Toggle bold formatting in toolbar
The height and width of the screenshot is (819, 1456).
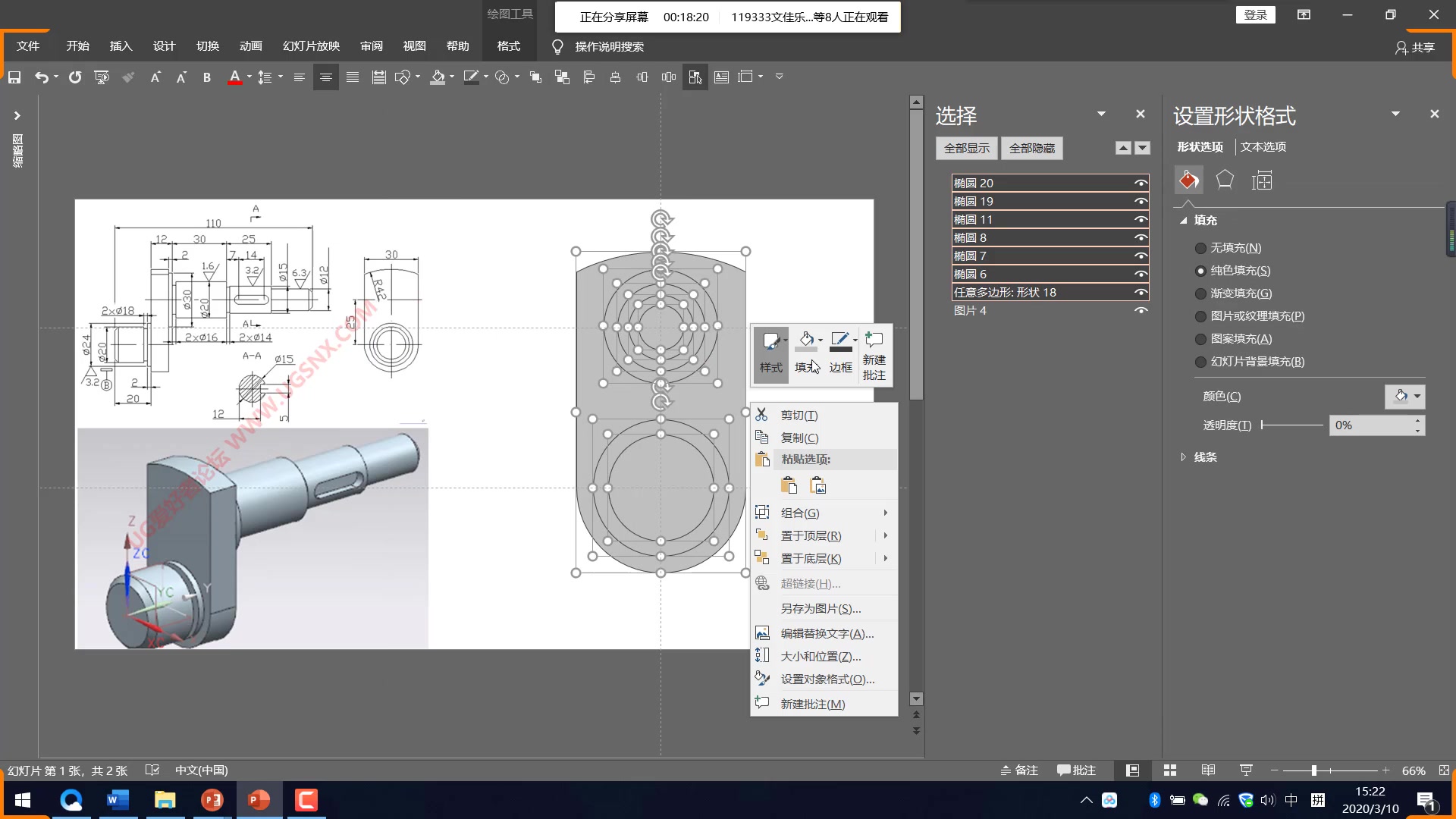(206, 77)
